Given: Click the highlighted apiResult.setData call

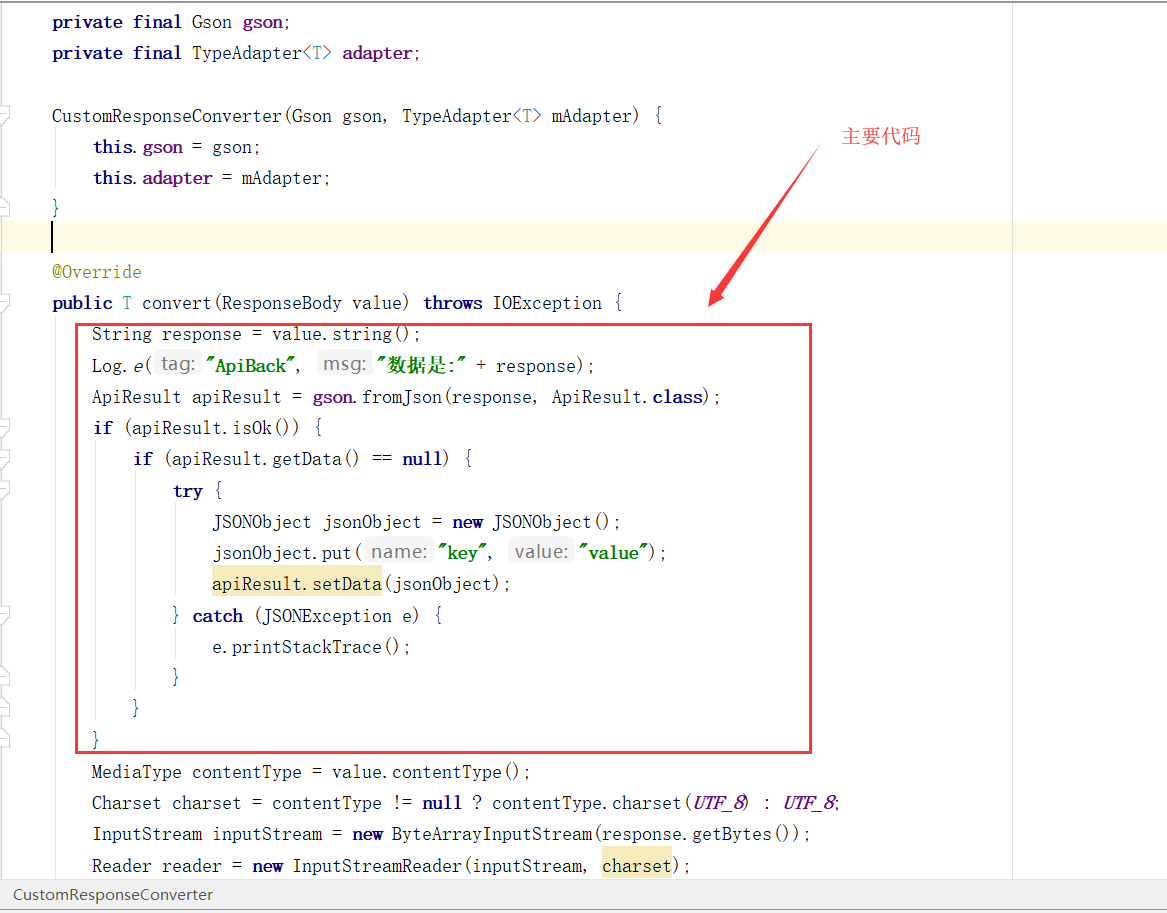Looking at the screenshot, I should (x=295, y=583).
